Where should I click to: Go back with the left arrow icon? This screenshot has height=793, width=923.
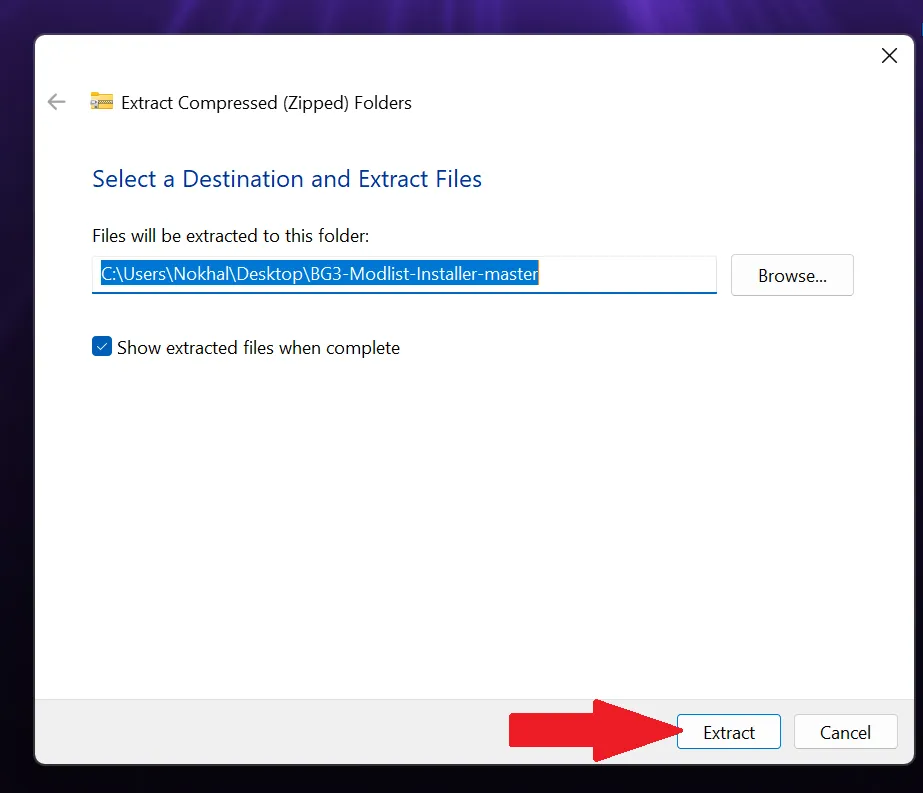[57, 102]
